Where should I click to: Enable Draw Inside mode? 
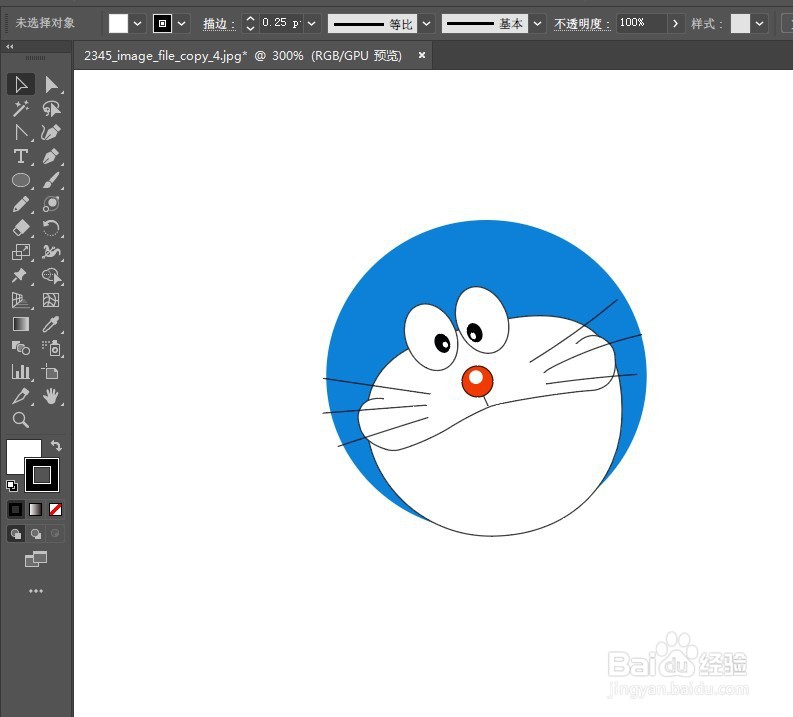coord(55,533)
